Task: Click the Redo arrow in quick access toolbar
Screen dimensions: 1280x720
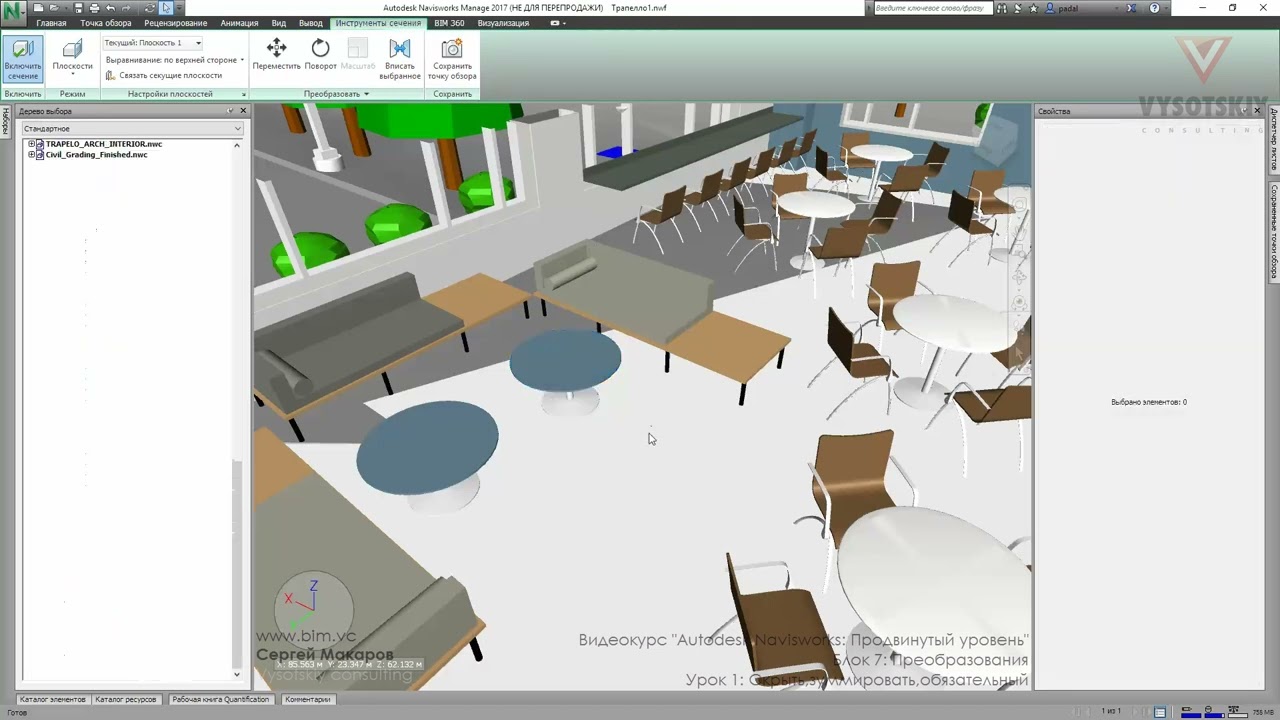Action: tap(126, 8)
